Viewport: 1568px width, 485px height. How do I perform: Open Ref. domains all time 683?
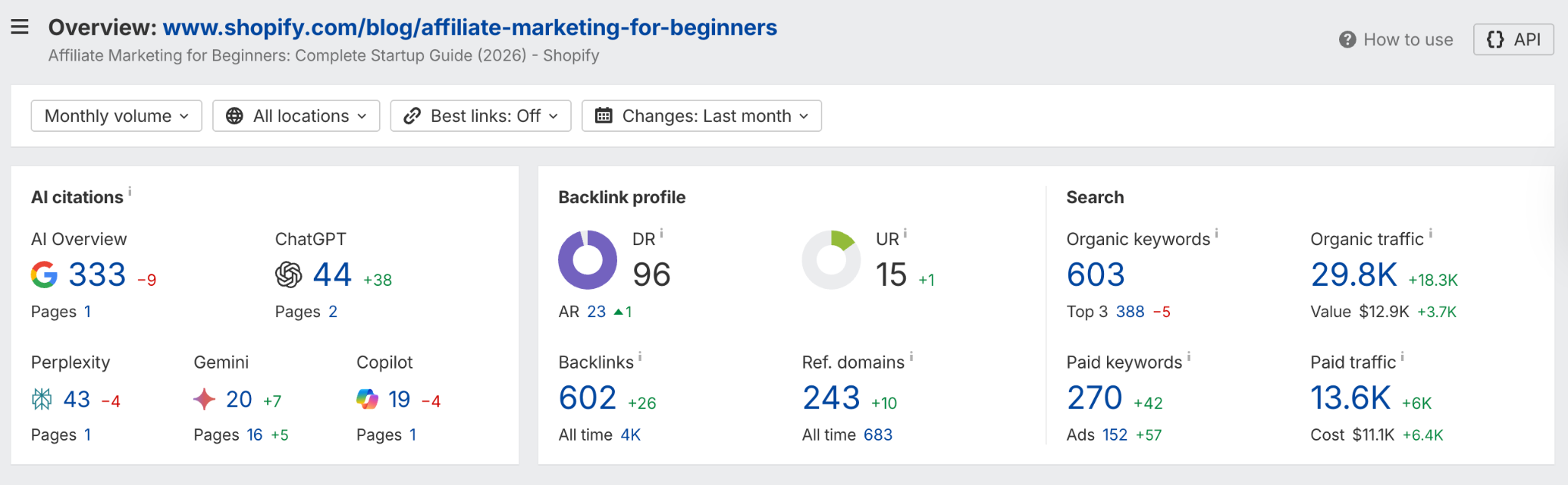(x=878, y=435)
